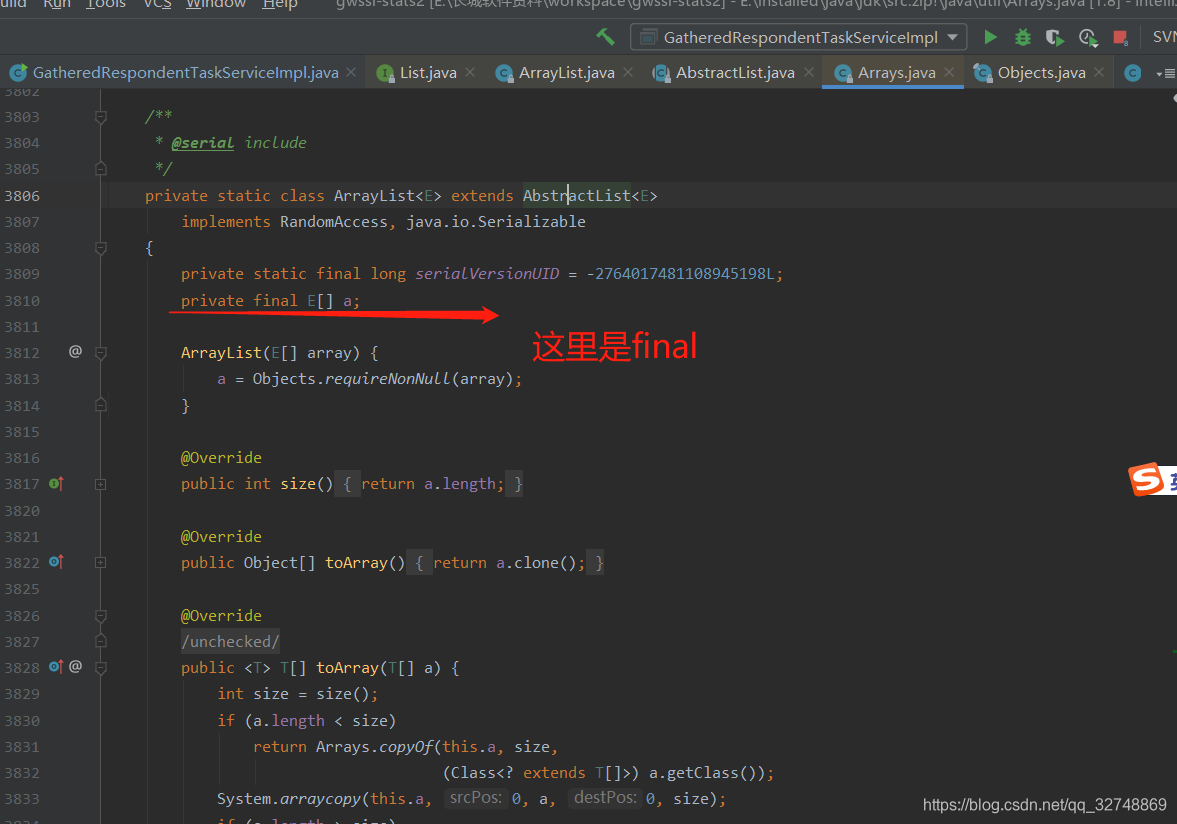The width and height of the screenshot is (1177, 824).
Task: Click the 'private final E[] a;' field declaration
Action: coord(270,301)
